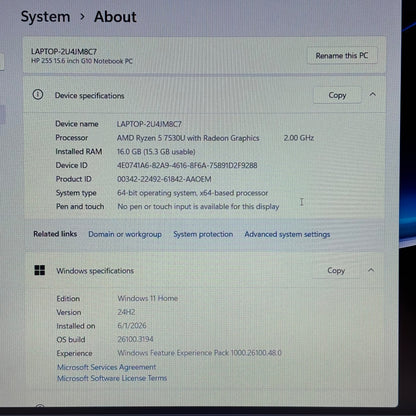This screenshot has width=416, height=416.
Task: Copy the device specifications
Action: pos(337,95)
